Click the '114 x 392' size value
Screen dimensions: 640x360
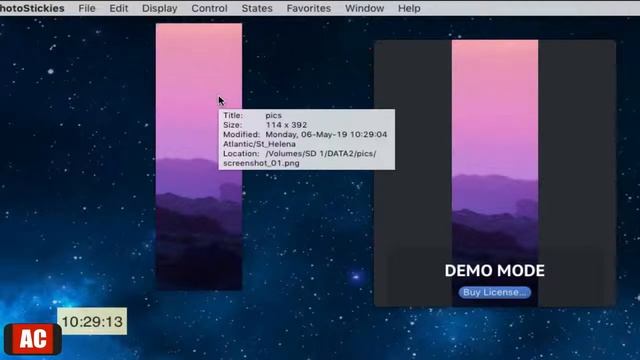coord(286,125)
